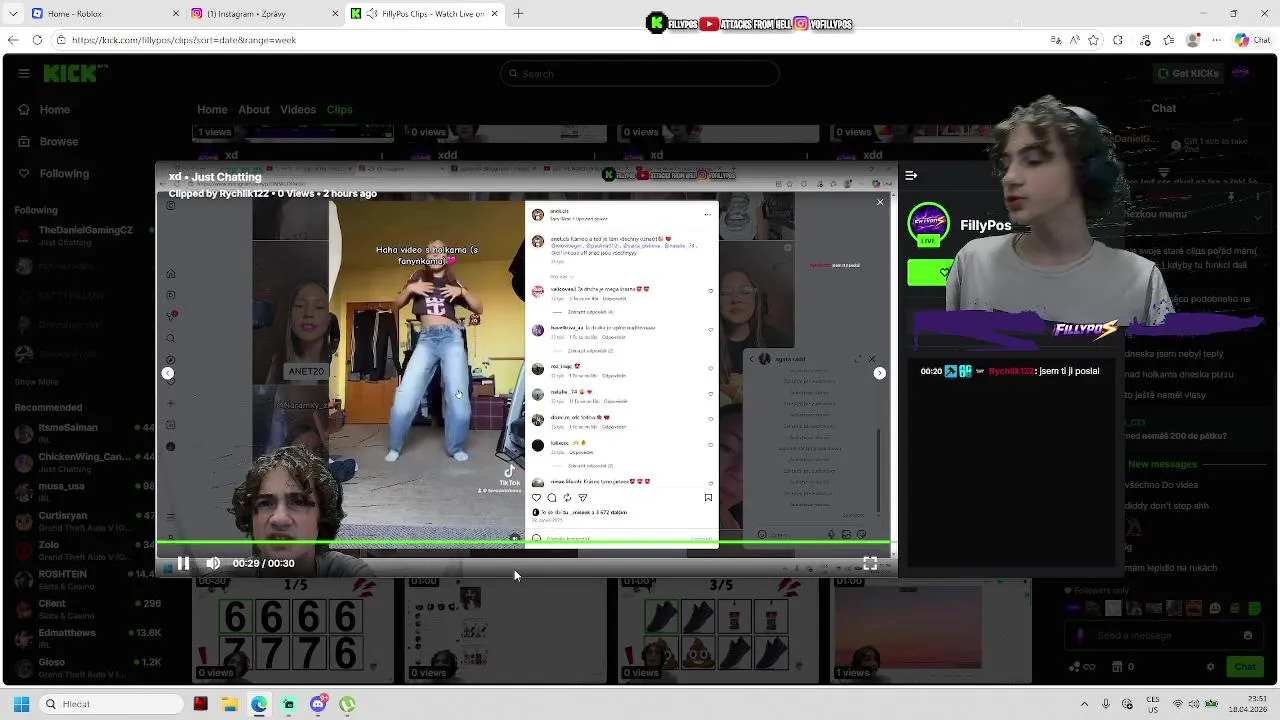Open musa_usa recommended channel
Image resolution: width=1280 pixels, height=720 pixels.
point(85,492)
